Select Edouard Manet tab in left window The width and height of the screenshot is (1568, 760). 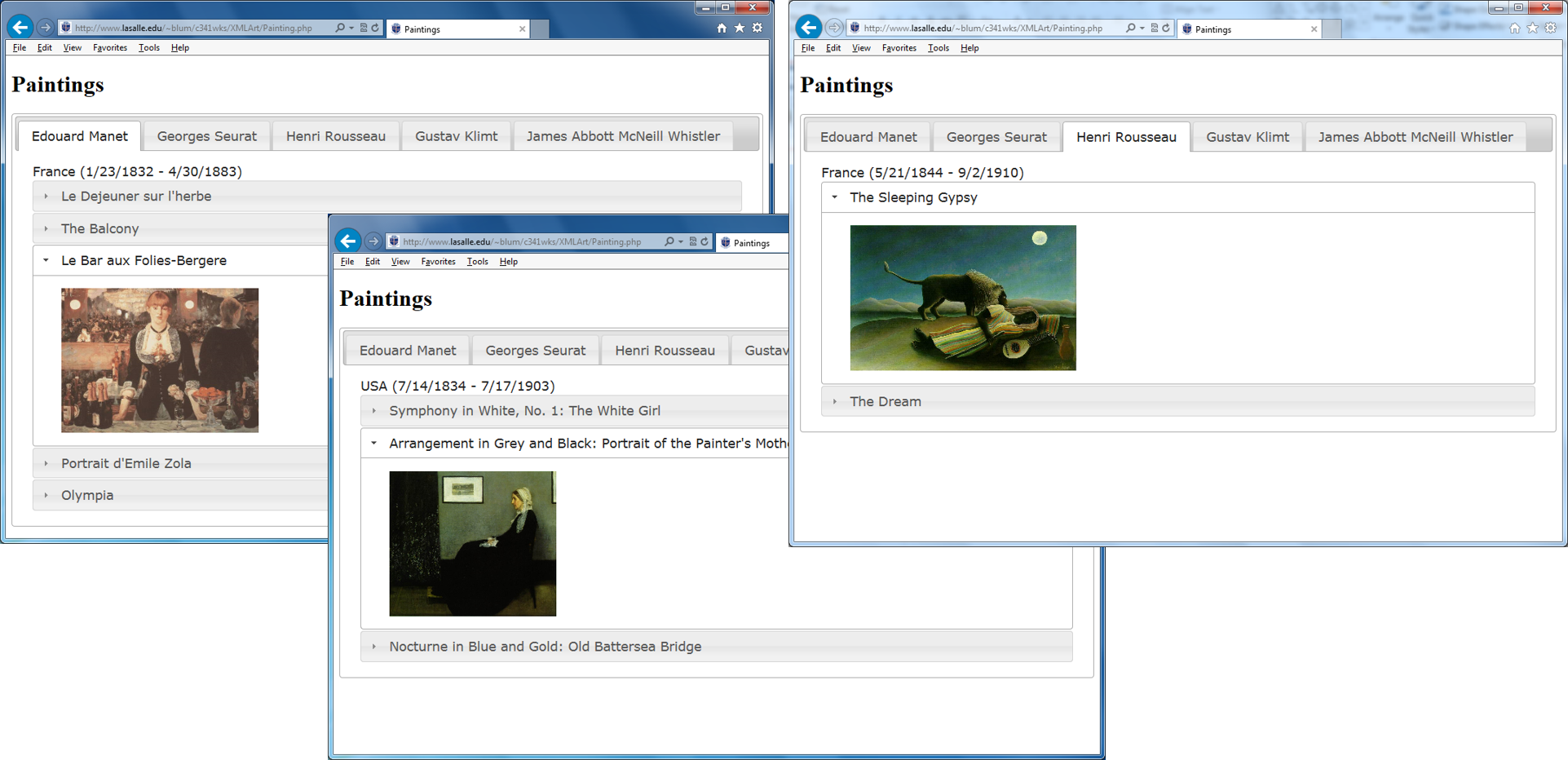pyautogui.click(x=80, y=136)
